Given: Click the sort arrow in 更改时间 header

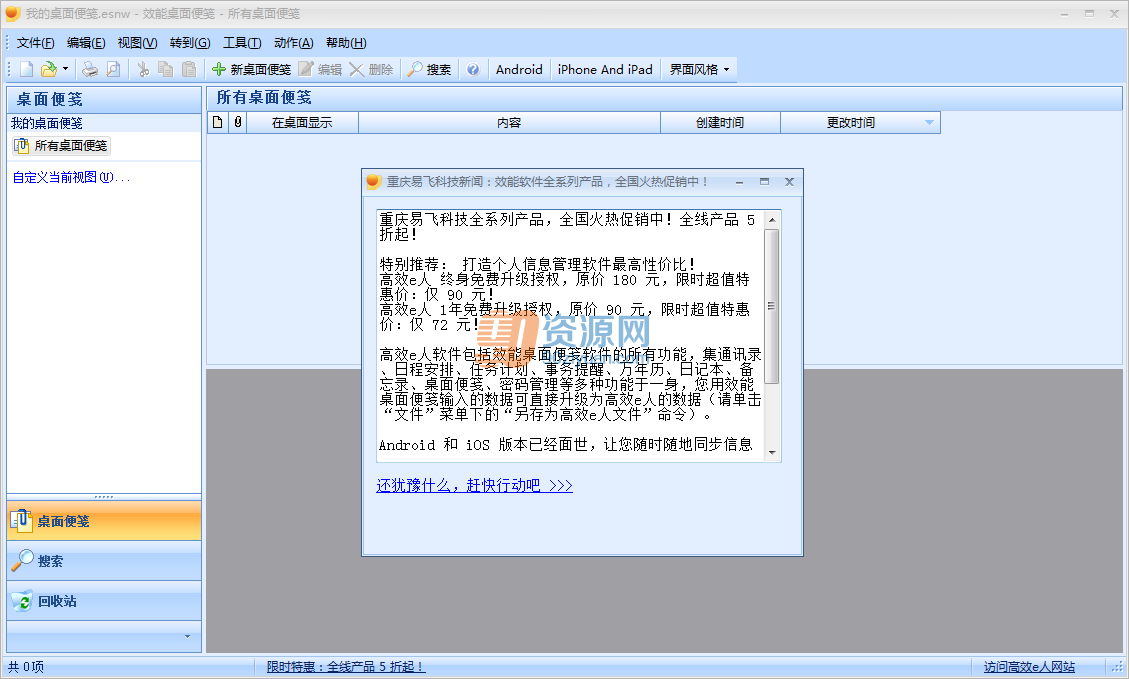Looking at the screenshot, I should coord(929,122).
